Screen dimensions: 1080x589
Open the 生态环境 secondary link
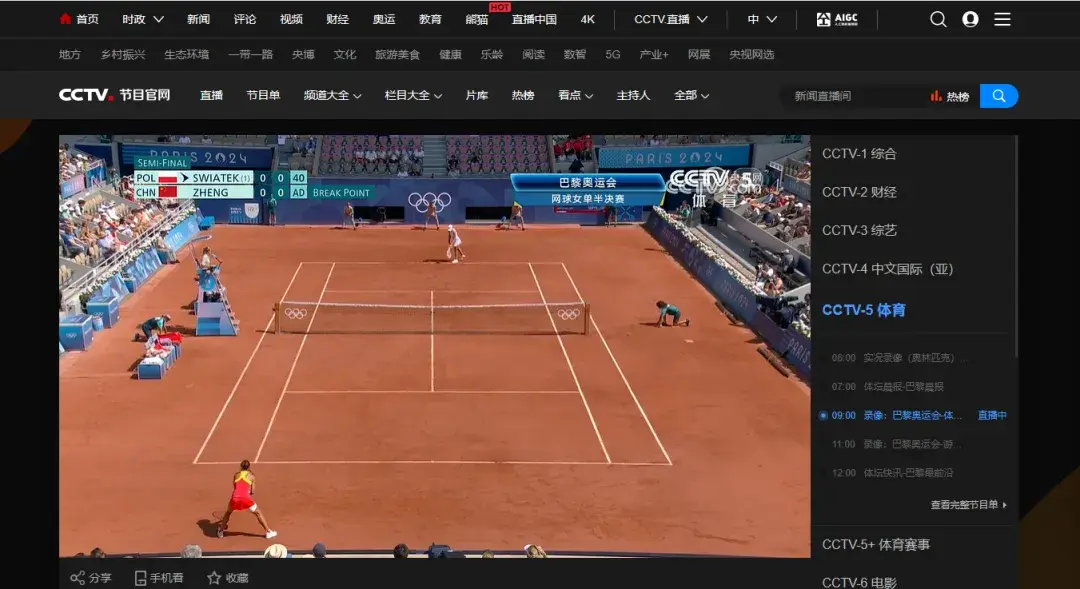[x=187, y=54]
